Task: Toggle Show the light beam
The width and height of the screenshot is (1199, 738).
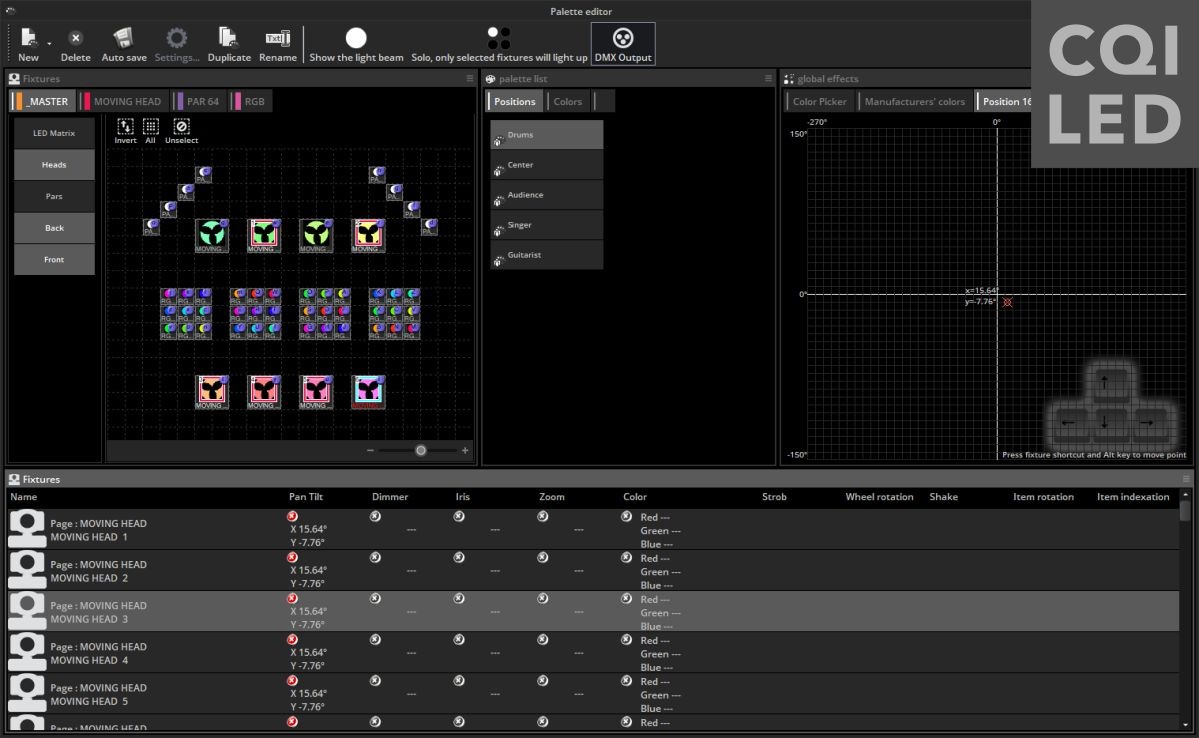Action: [356, 39]
